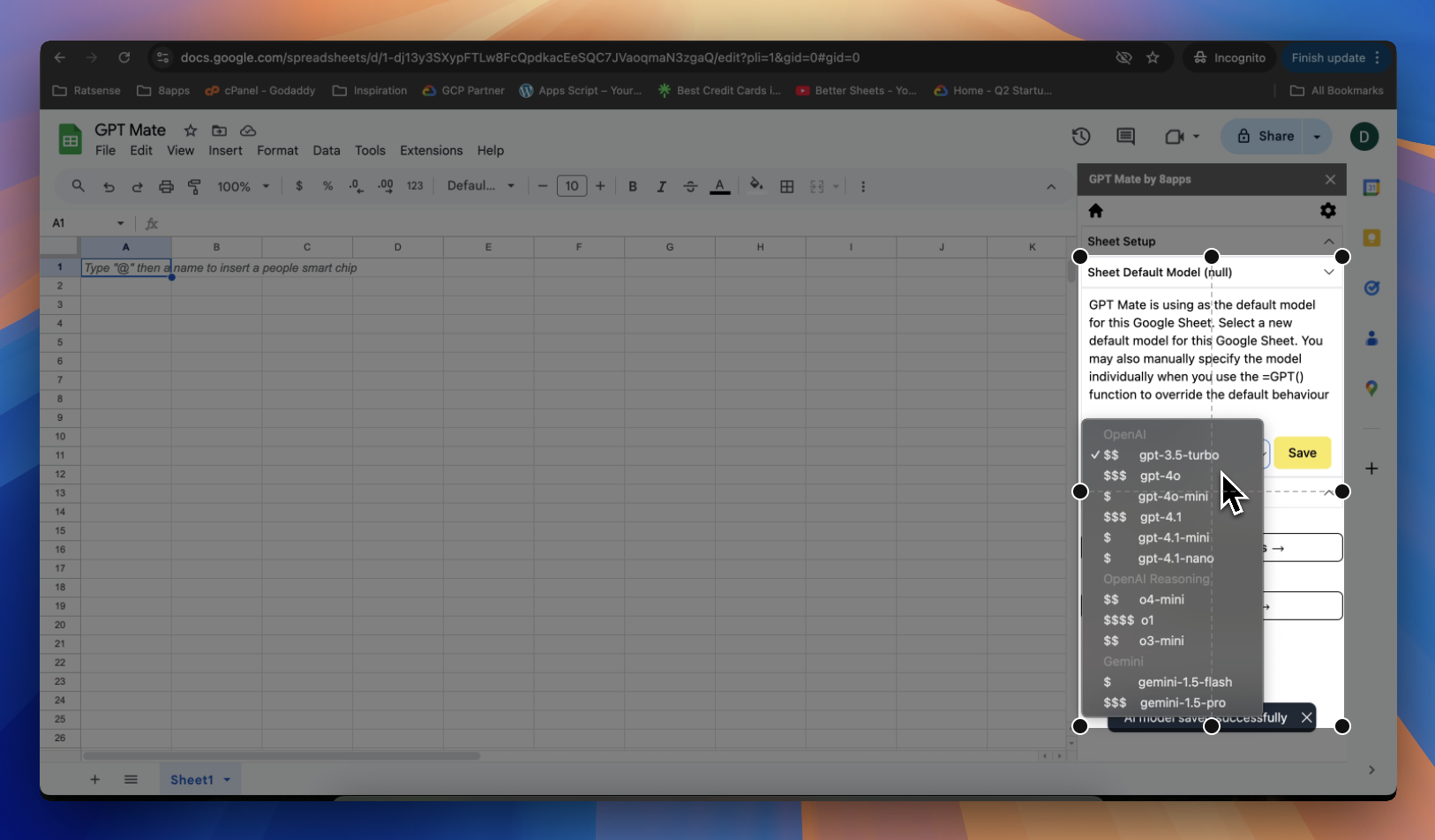This screenshot has width=1435, height=840.
Task: Redo action with the toolbar arrow
Action: (x=137, y=187)
